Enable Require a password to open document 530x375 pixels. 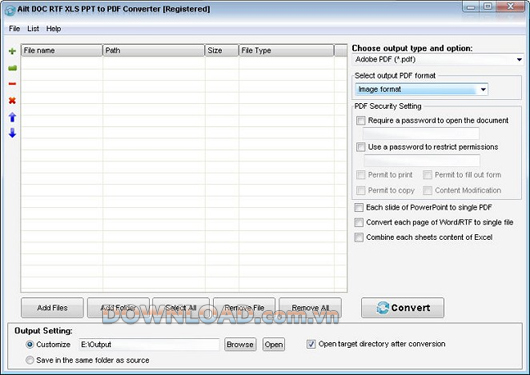pyautogui.click(x=361, y=120)
